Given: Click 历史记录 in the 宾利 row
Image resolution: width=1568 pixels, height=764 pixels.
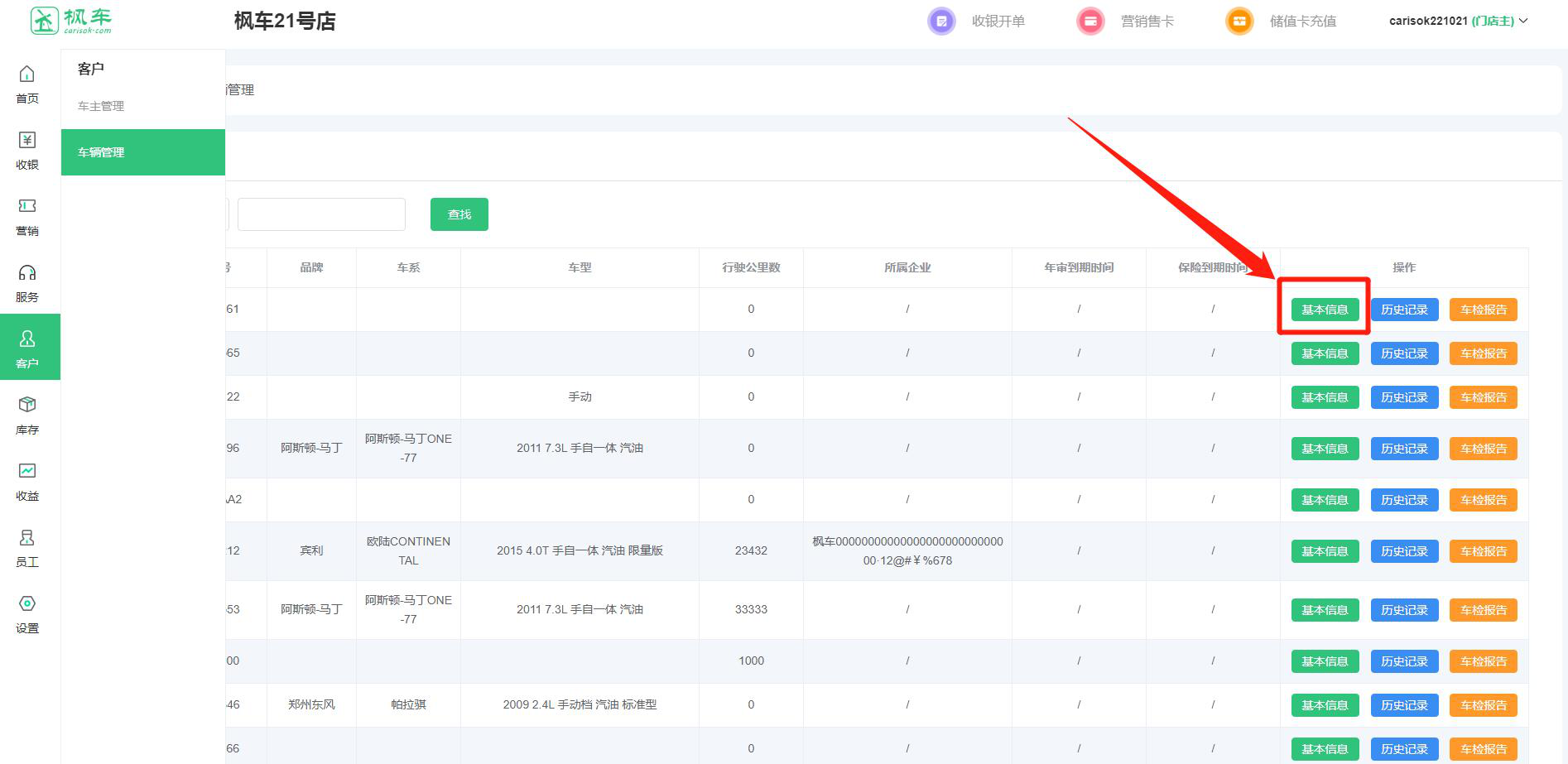Looking at the screenshot, I should (x=1404, y=551).
